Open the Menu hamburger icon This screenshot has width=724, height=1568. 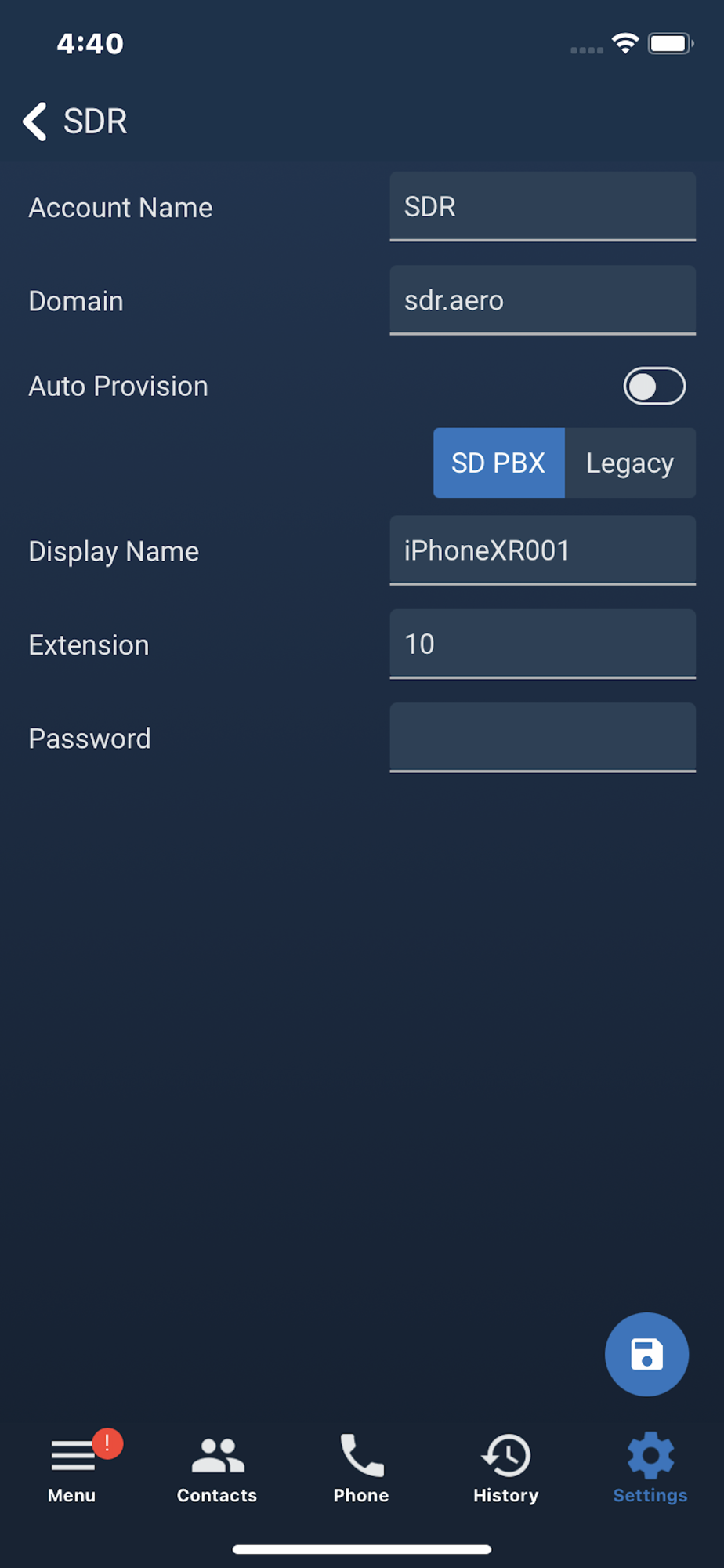tap(72, 1455)
